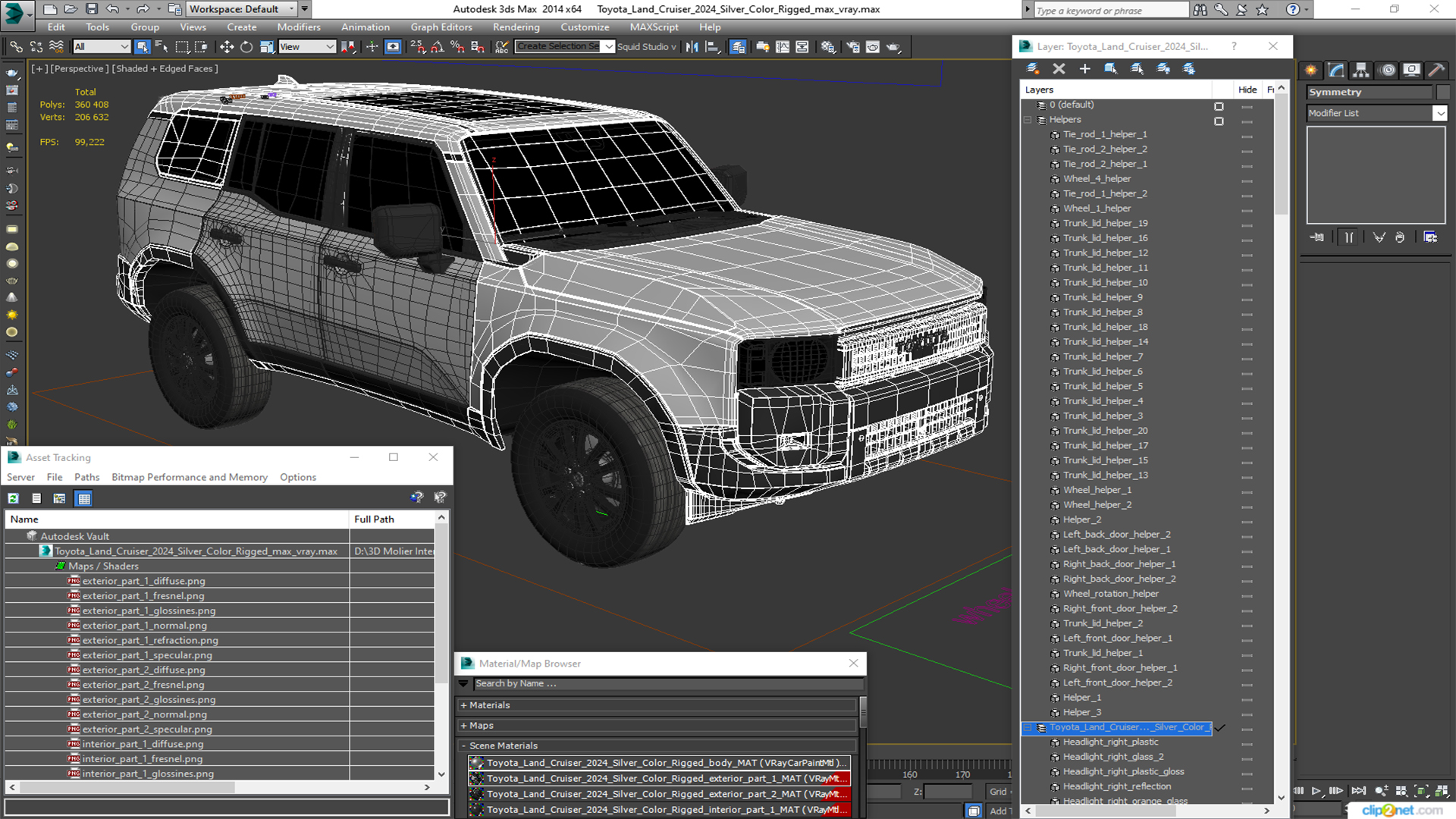Screen dimensions: 1456x819
Task: Open Bitmap Performance and Memory menu
Action: 189,477
